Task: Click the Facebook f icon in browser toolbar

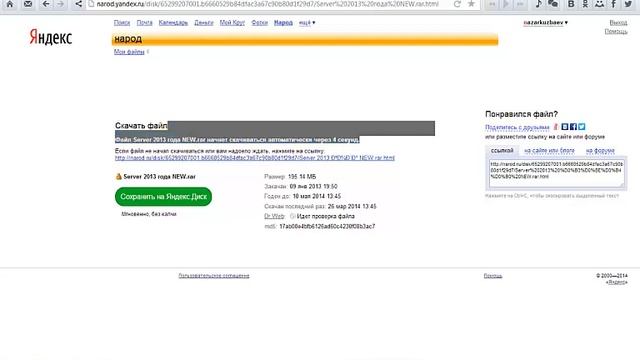Action: coord(613,4)
